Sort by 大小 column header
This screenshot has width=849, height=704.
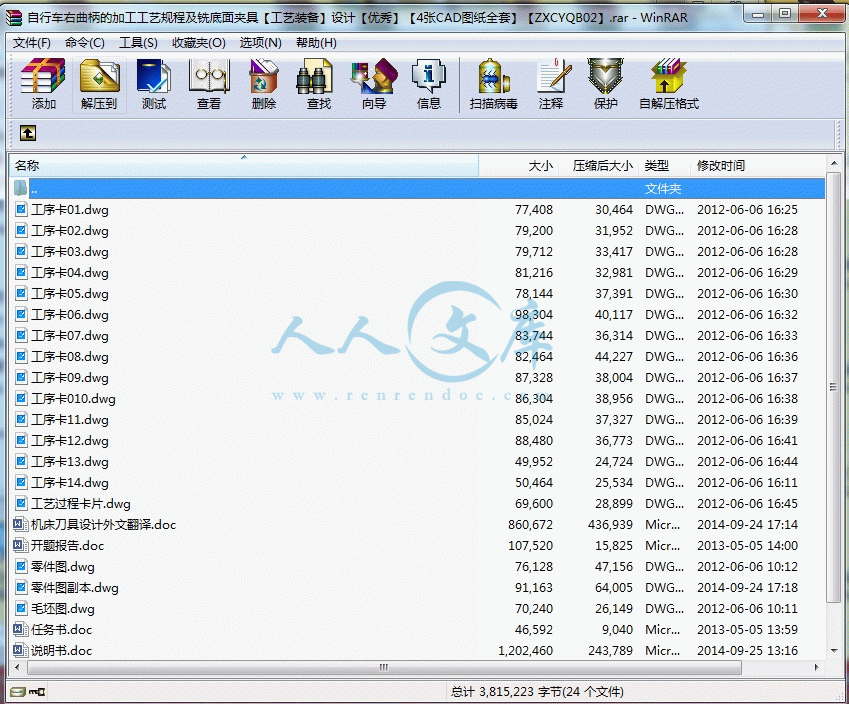pyautogui.click(x=518, y=166)
